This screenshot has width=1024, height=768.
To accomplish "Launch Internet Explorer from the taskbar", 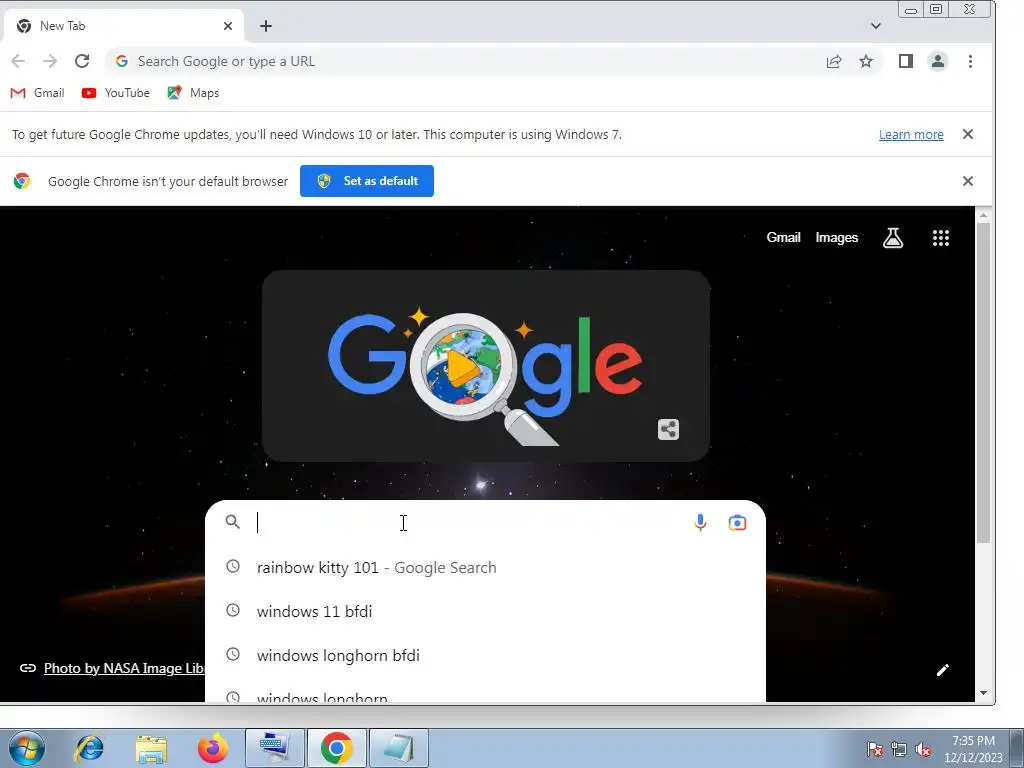I will [x=89, y=748].
